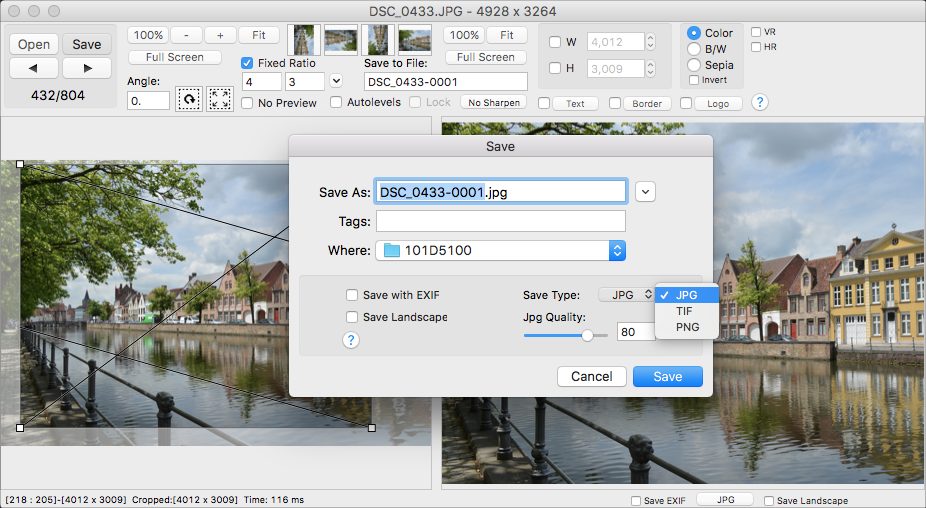Enable the HR checkbox
Viewport: 926px width, 508px height.
[756, 47]
